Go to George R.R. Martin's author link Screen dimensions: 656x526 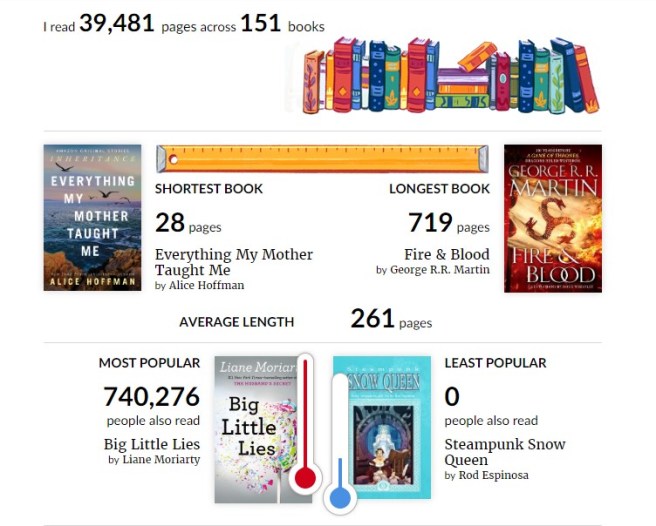pos(439,270)
